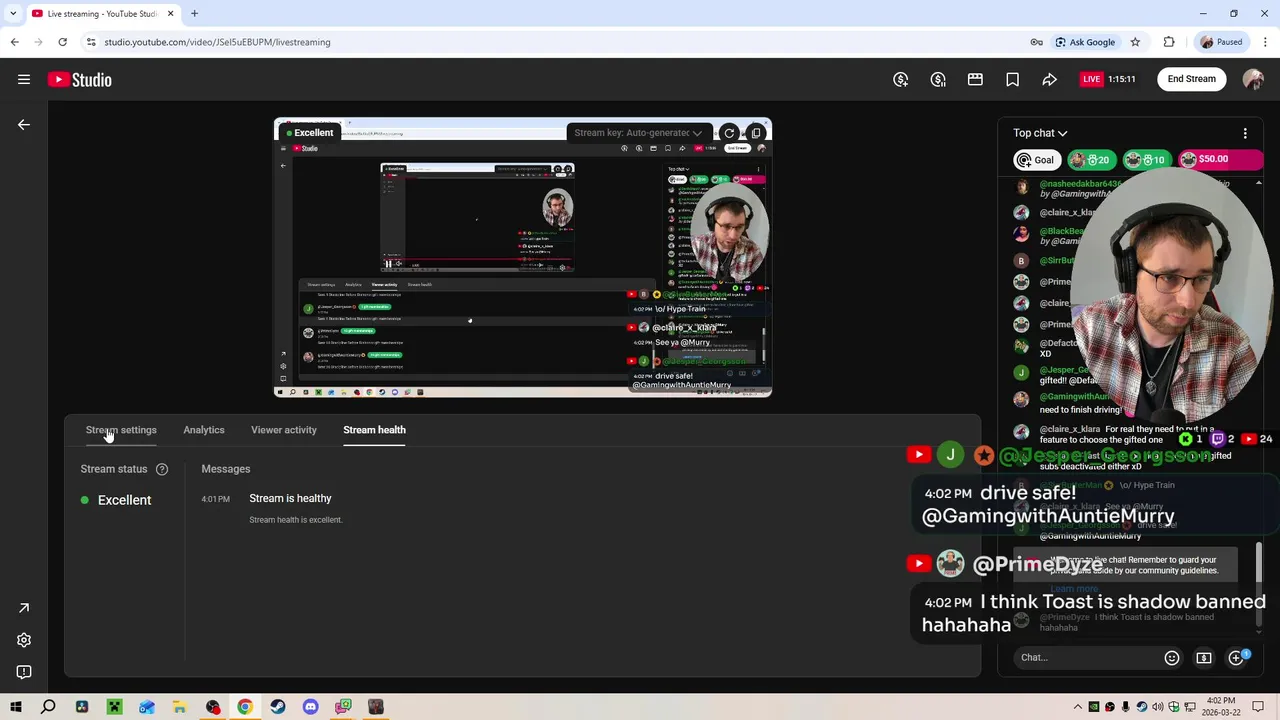
Task: Open the Super Chat monetization add icon
Action: 901,79
